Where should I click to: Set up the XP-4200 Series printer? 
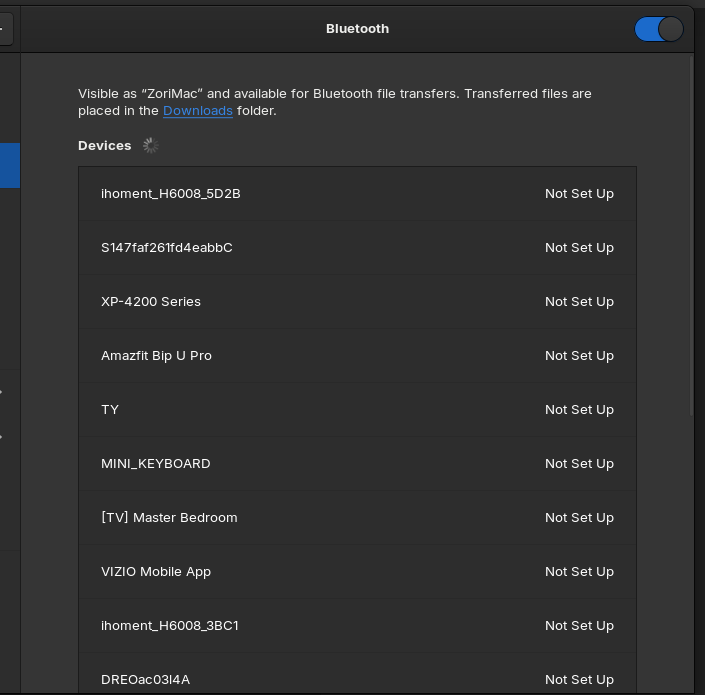357,302
